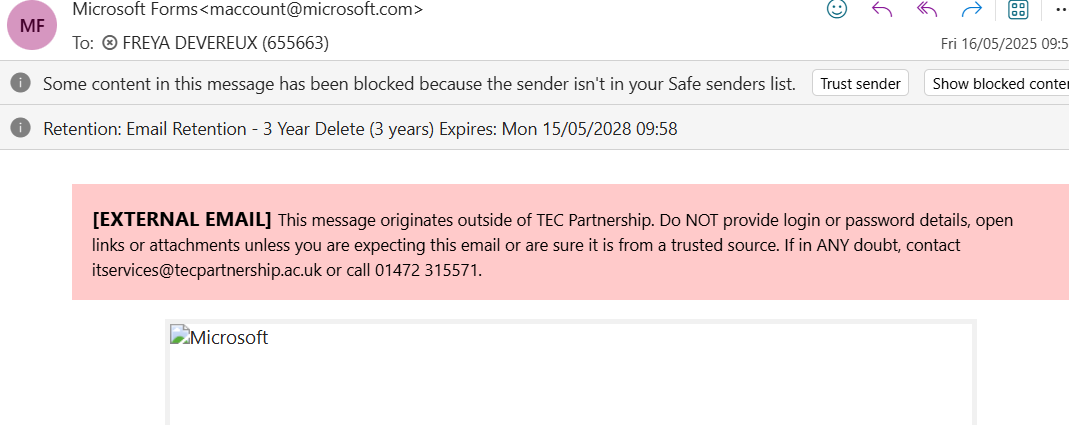The image size is (1069, 425).
Task: Click the pink EXTERNAL EMAIL warning banner
Action: pos(570,242)
